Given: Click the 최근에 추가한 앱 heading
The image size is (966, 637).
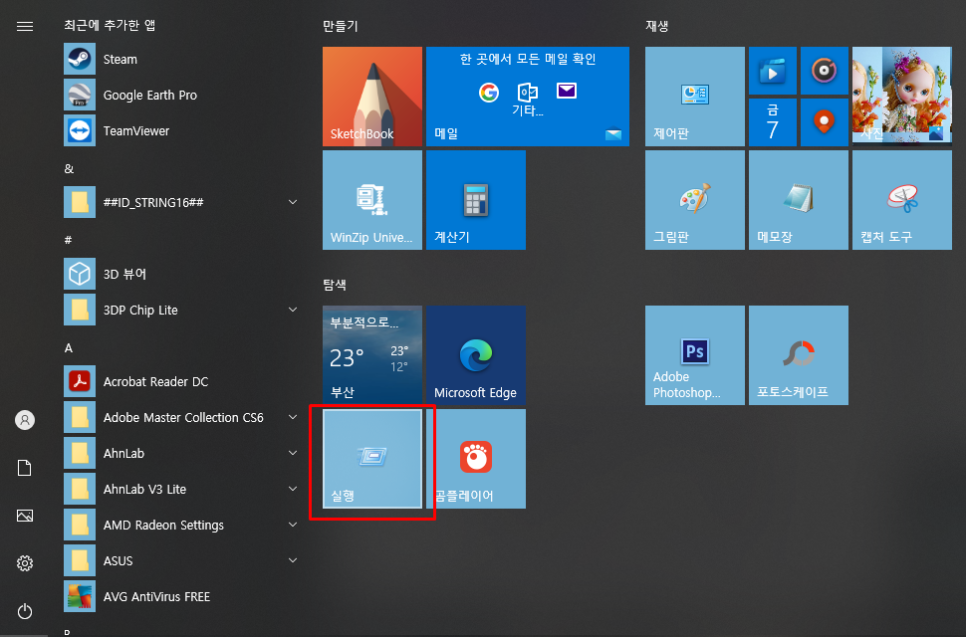Looking at the screenshot, I should [x=110, y=25].
